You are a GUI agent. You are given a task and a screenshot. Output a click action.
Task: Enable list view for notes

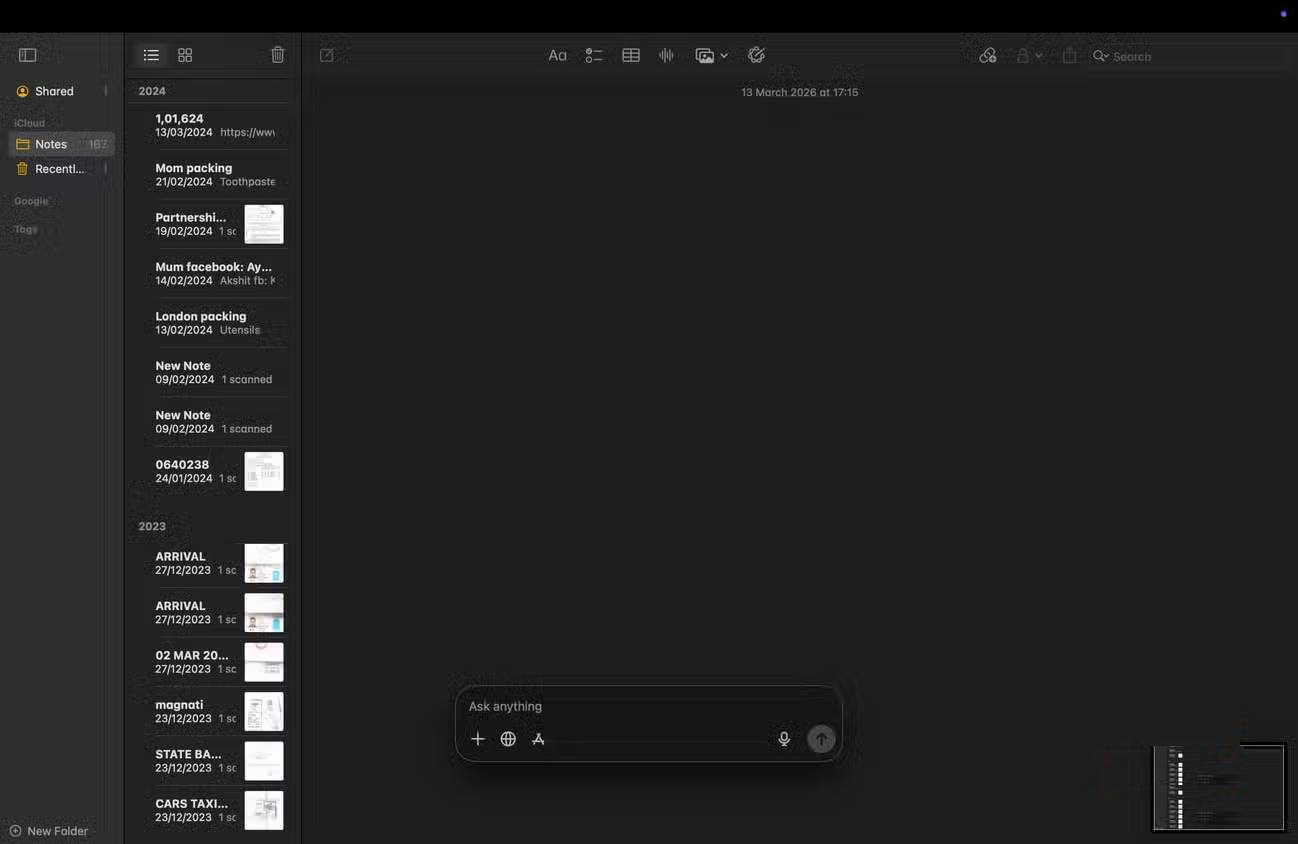pyautogui.click(x=151, y=55)
